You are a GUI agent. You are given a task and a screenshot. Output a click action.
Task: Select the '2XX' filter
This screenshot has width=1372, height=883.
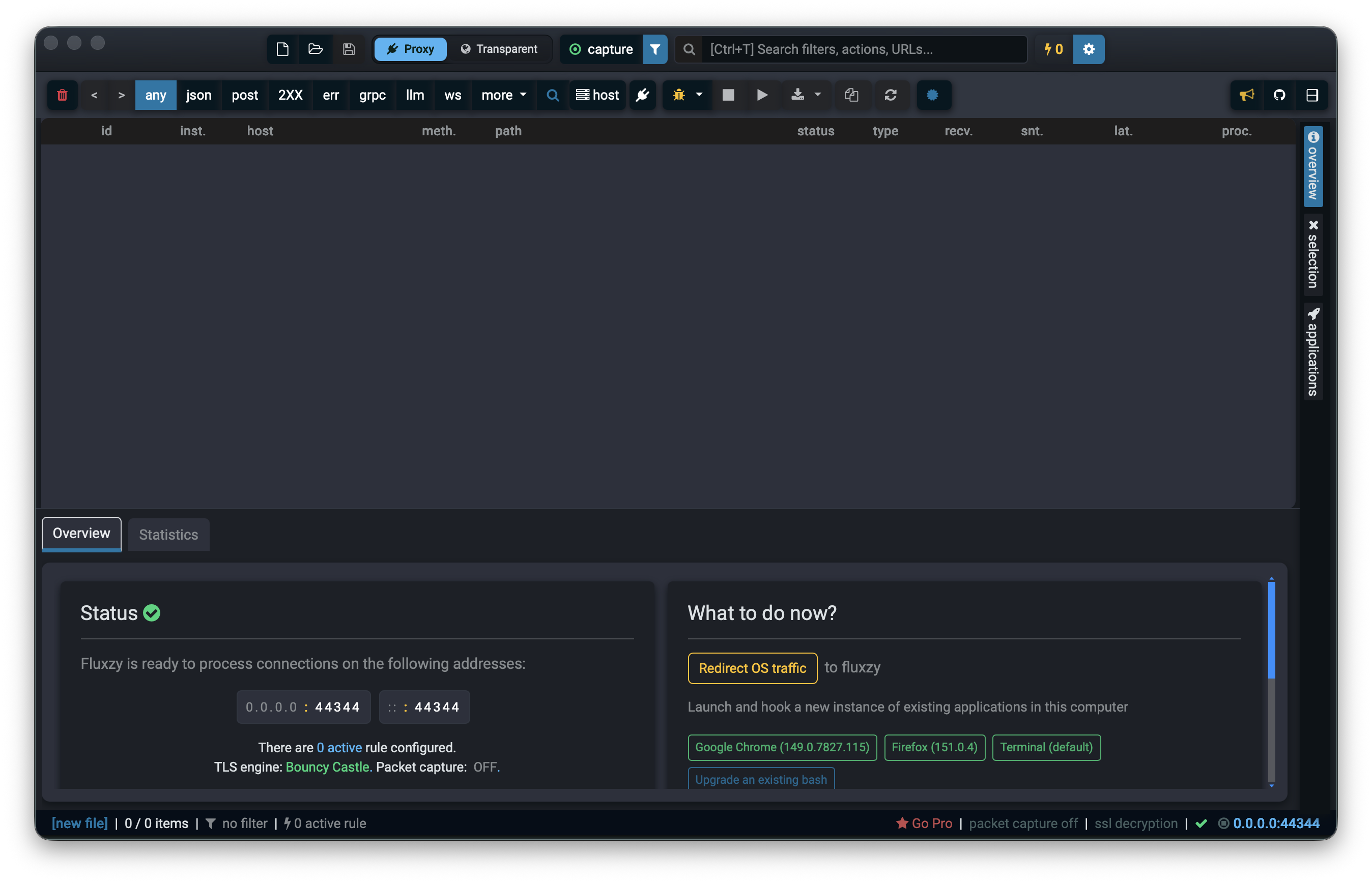tap(290, 95)
